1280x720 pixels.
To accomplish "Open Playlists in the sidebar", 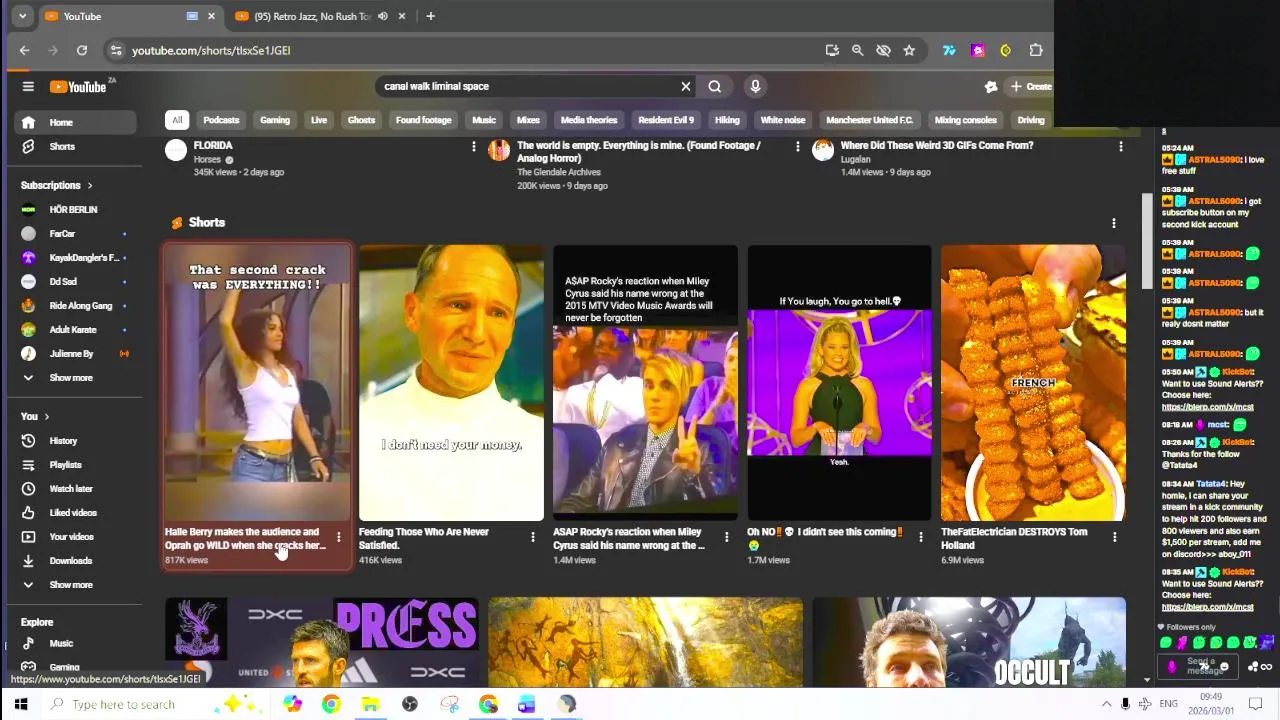I will tap(75, 465).
